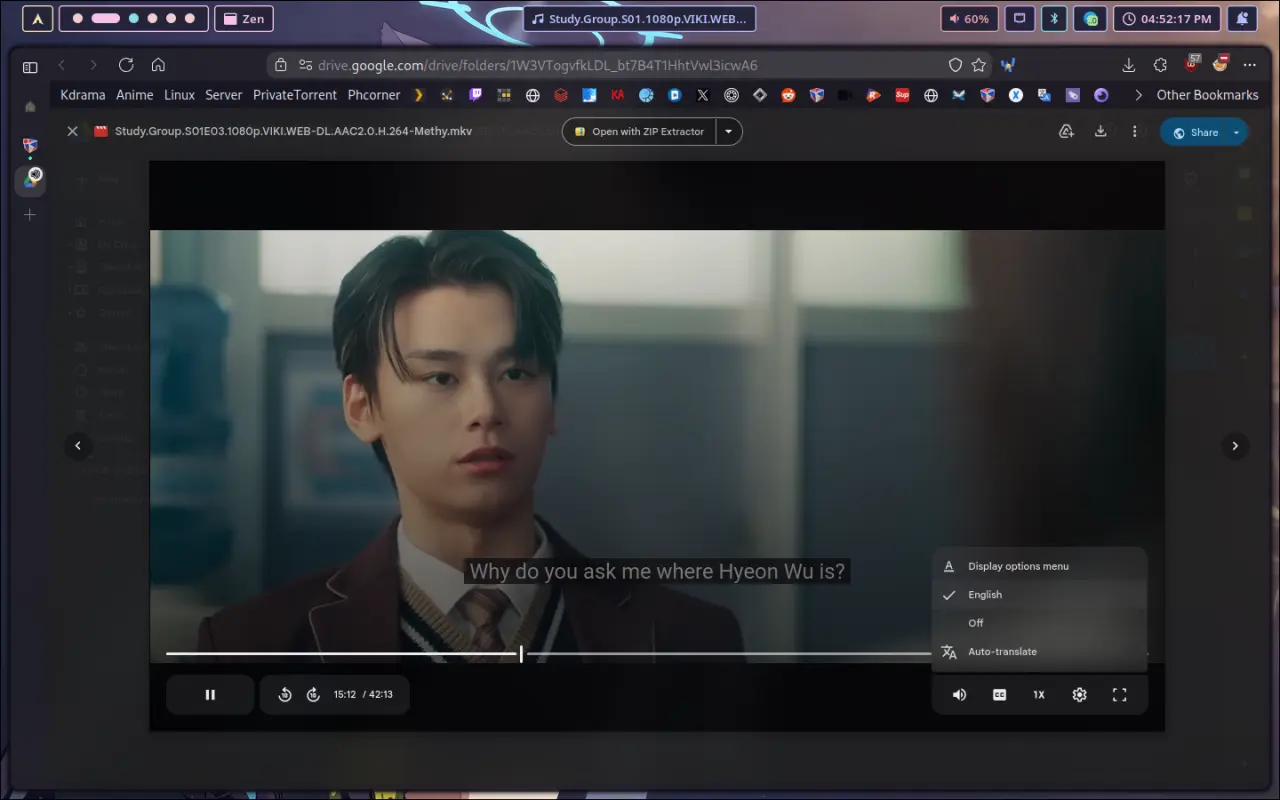Toggle the browser sidebar panel
The height and width of the screenshot is (800, 1280).
tap(30, 67)
